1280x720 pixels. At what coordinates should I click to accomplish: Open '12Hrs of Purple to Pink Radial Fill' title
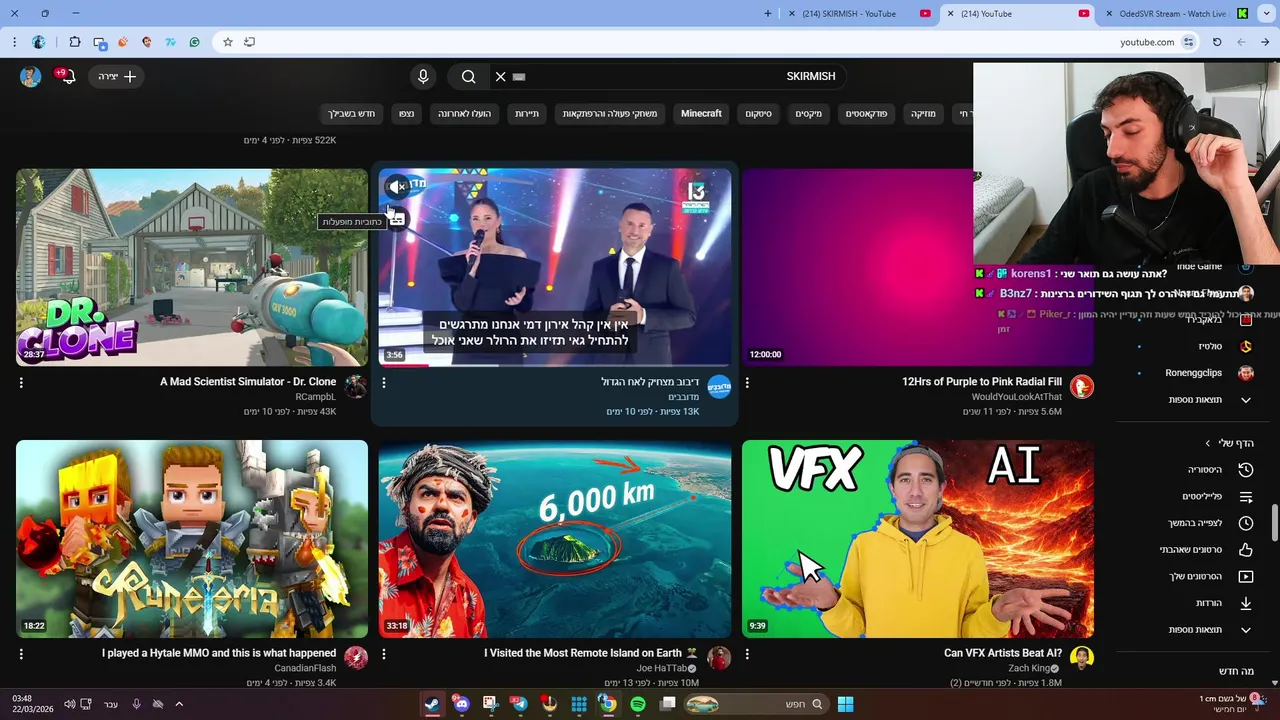(x=982, y=382)
